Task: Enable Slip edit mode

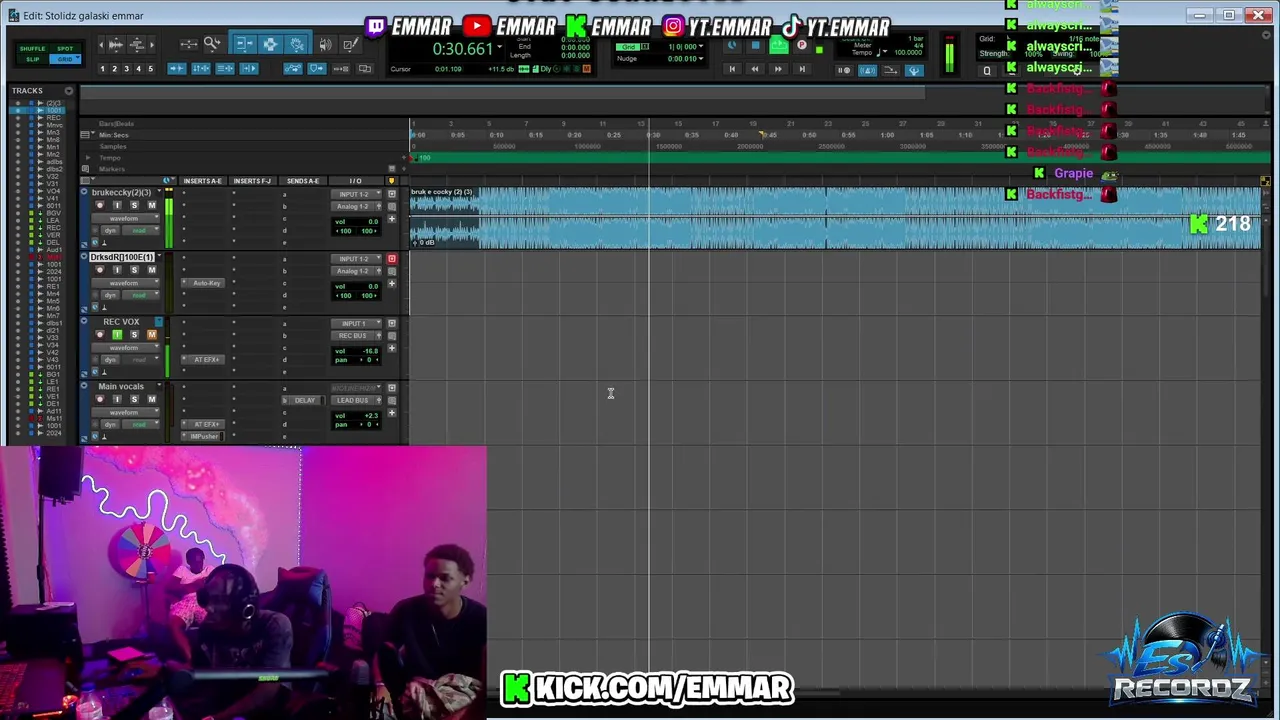Action: [x=32, y=59]
